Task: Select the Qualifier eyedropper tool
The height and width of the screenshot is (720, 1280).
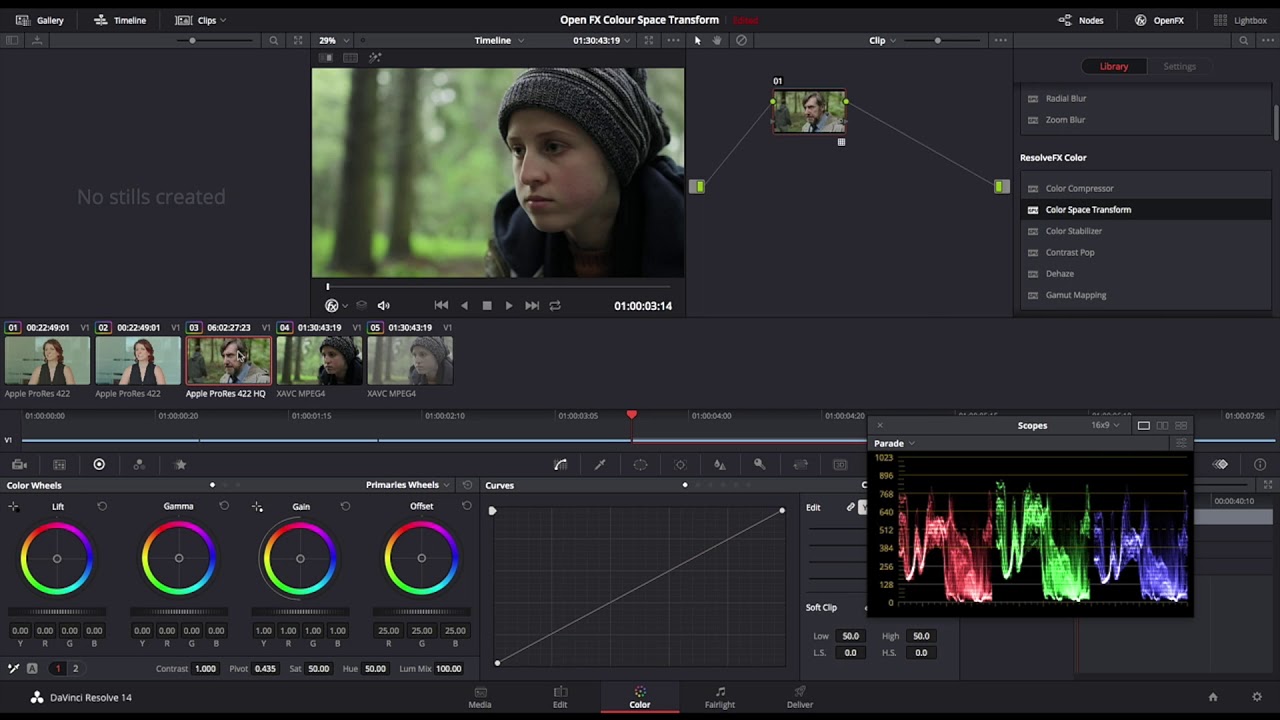Action: (600, 465)
